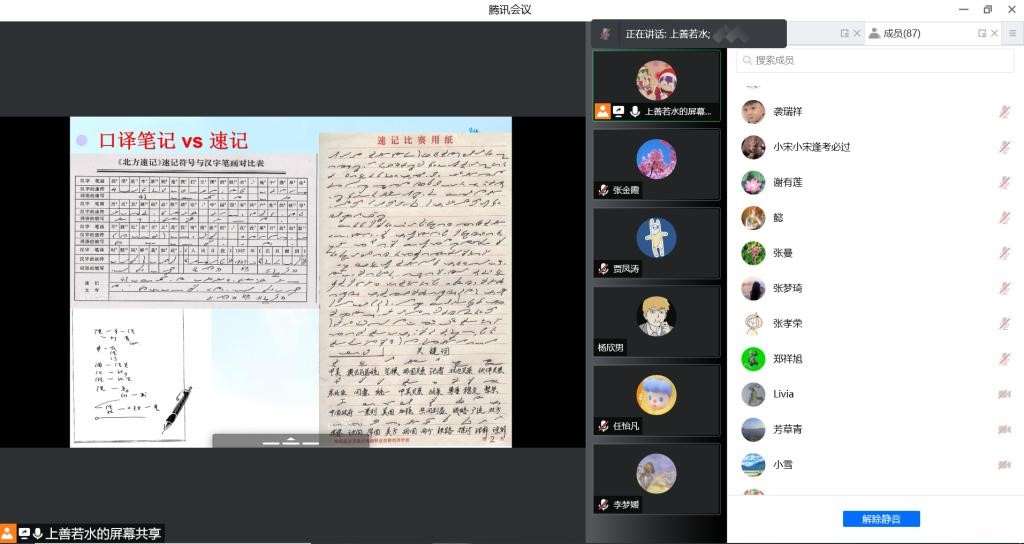
Task: Click the muted mic icon beside 袭瑞祥
Action: [1004, 112]
